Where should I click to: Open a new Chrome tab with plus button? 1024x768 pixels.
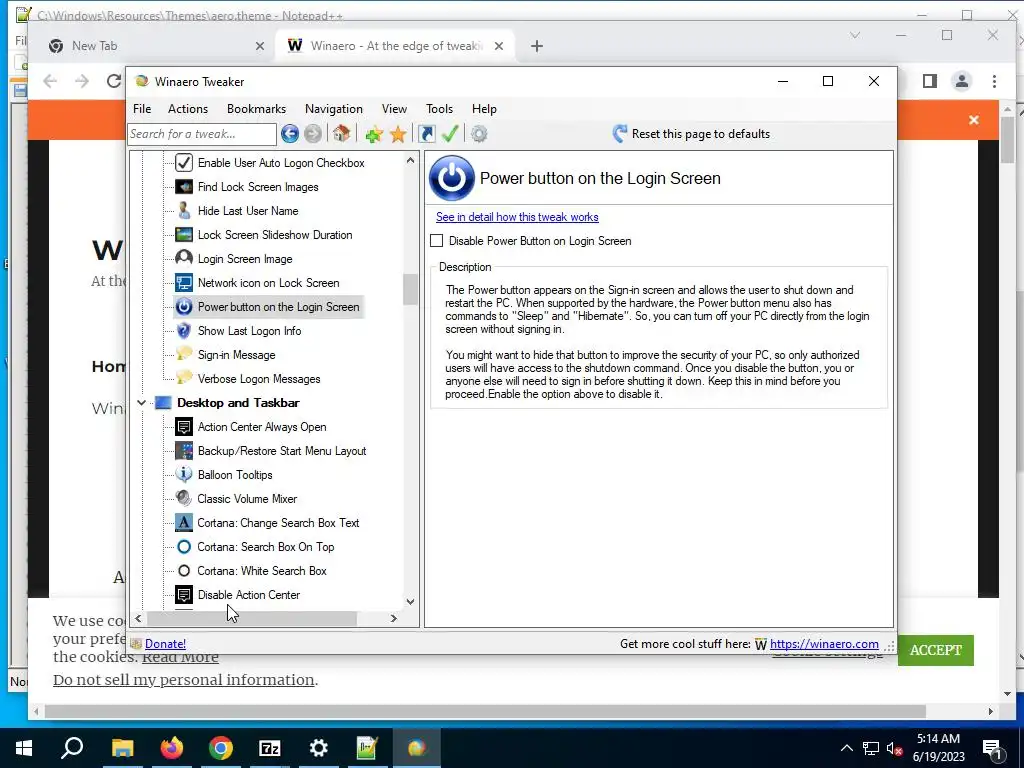(537, 46)
